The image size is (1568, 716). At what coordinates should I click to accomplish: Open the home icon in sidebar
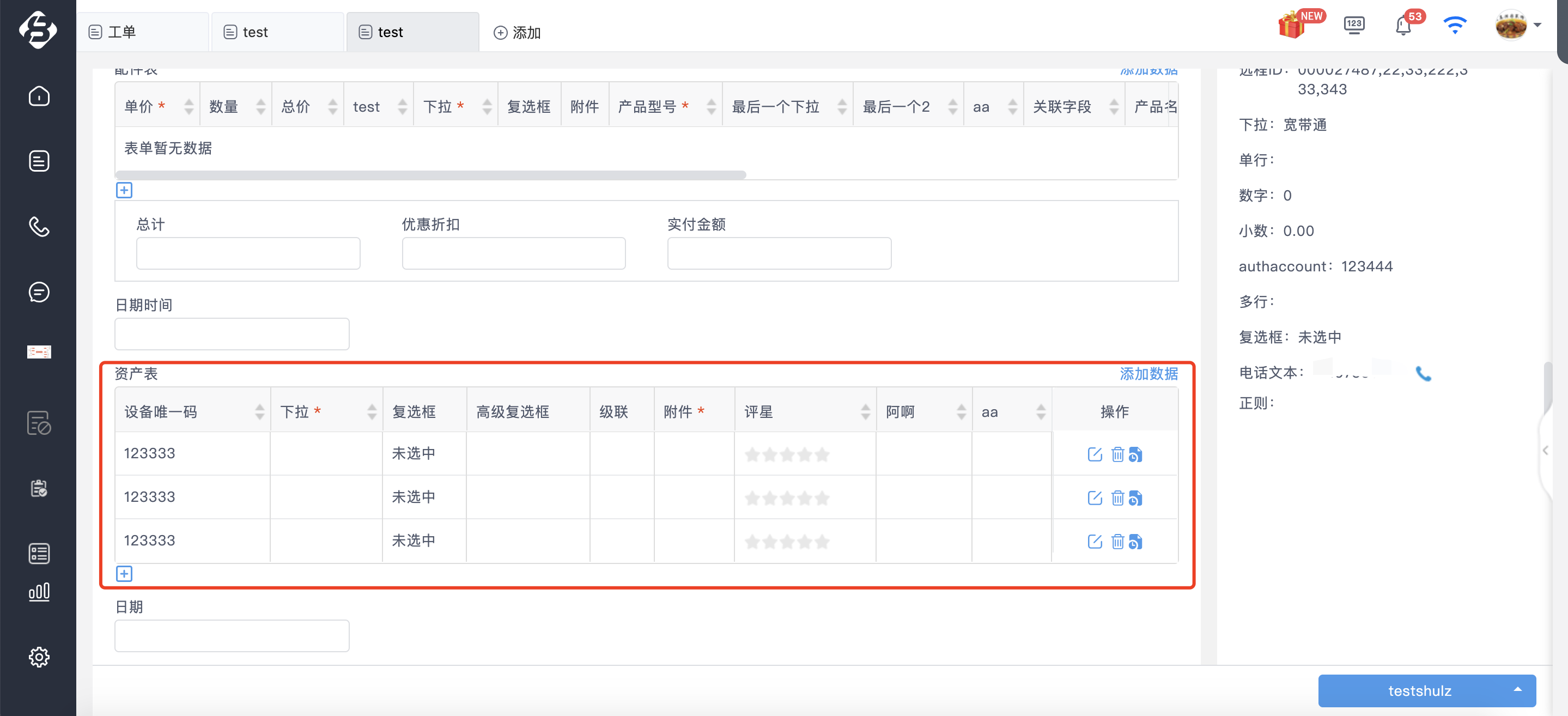tap(39, 95)
